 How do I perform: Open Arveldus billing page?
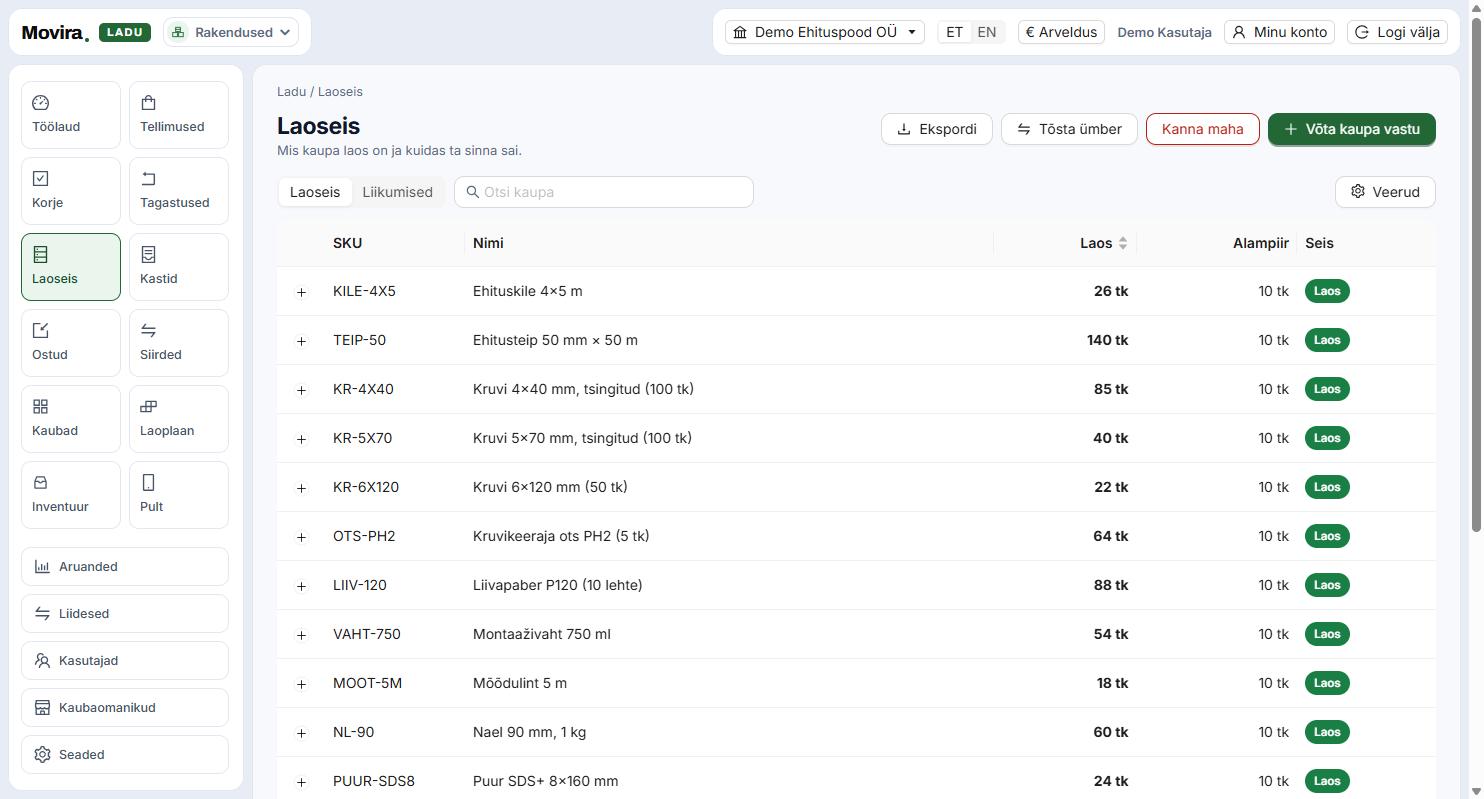pyautogui.click(x=1061, y=32)
